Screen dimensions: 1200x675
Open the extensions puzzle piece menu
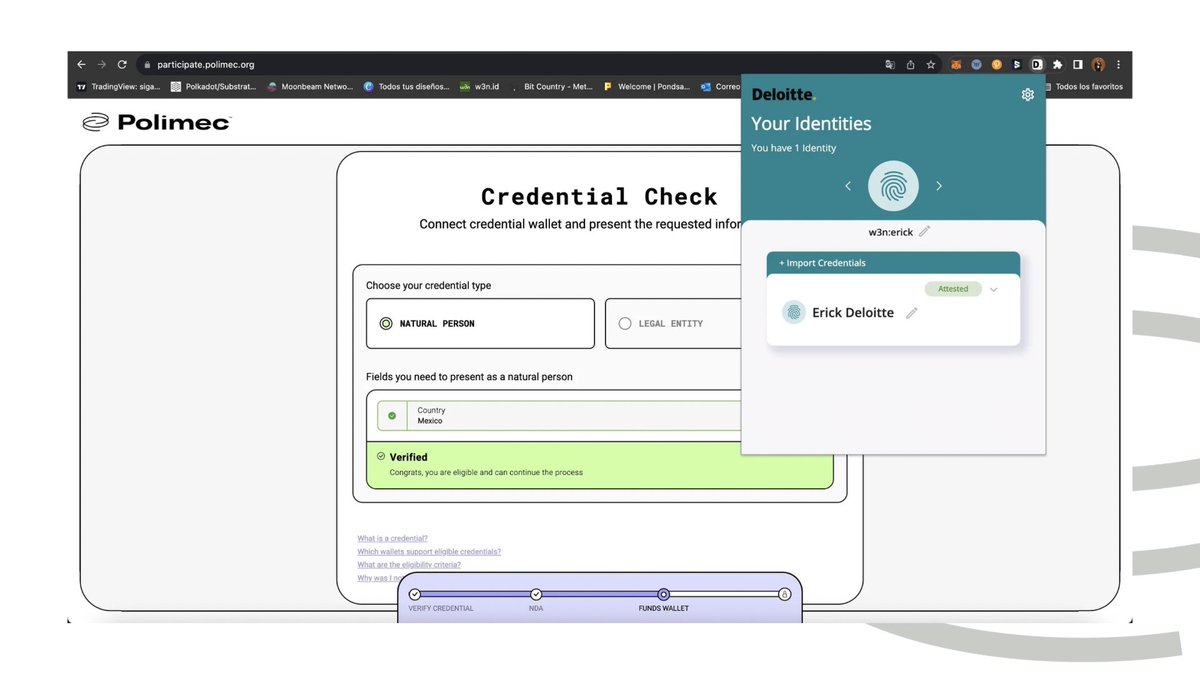coord(1058,64)
